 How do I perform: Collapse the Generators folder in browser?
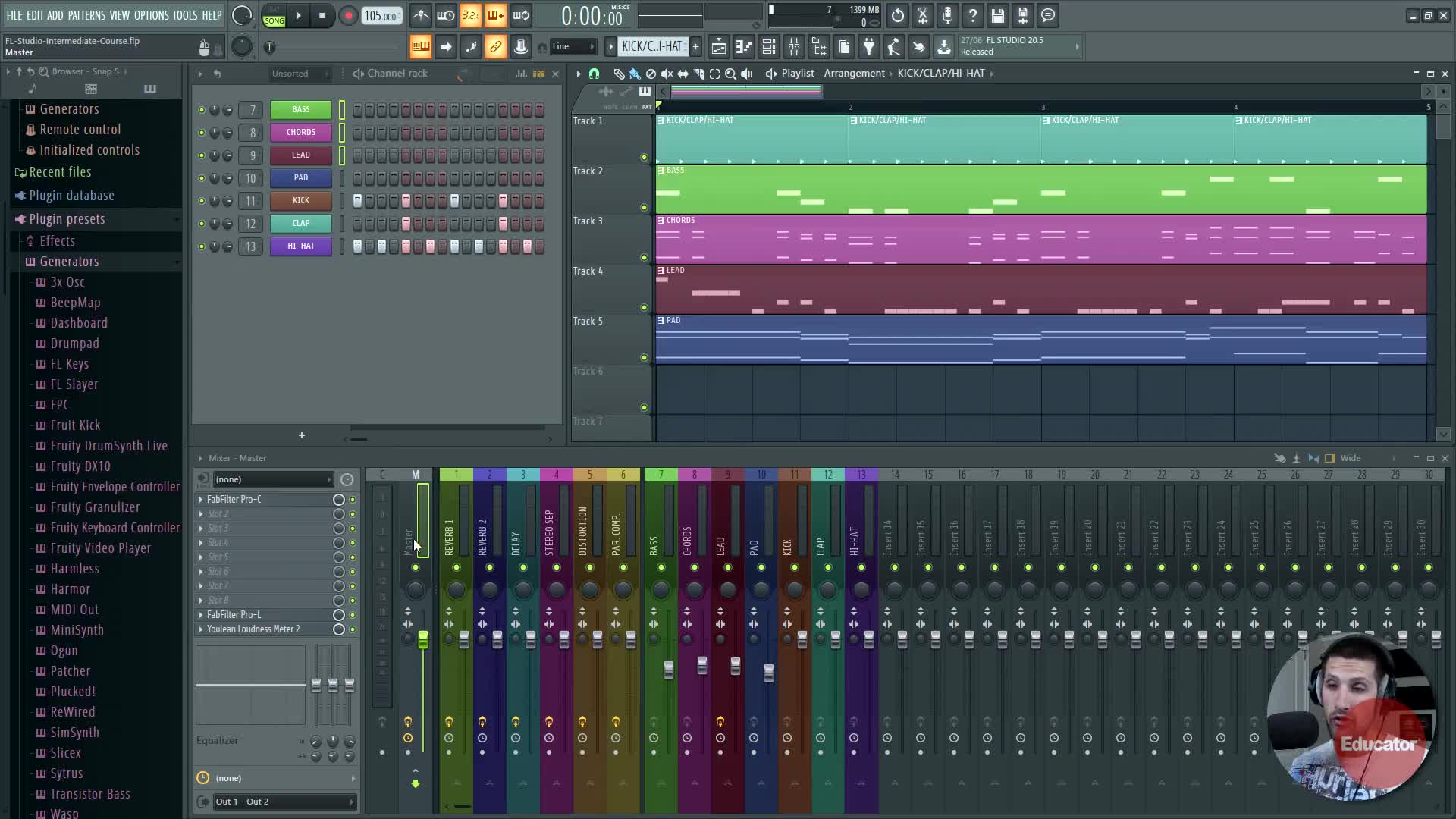coord(69,262)
